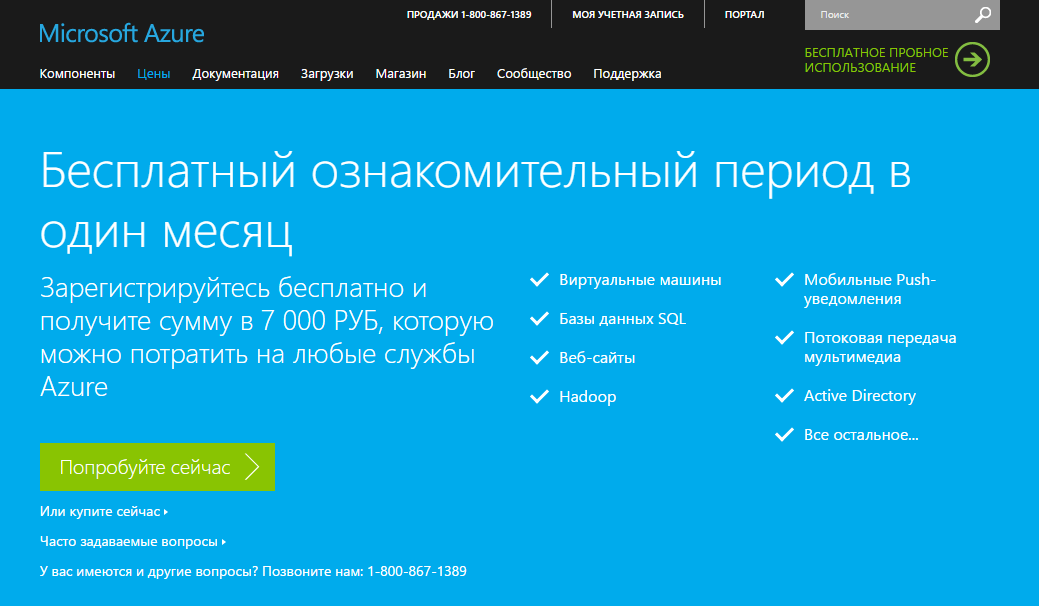Click the Продажи 1-800-867-1389 link
The image size is (1039, 606).
click(x=468, y=15)
